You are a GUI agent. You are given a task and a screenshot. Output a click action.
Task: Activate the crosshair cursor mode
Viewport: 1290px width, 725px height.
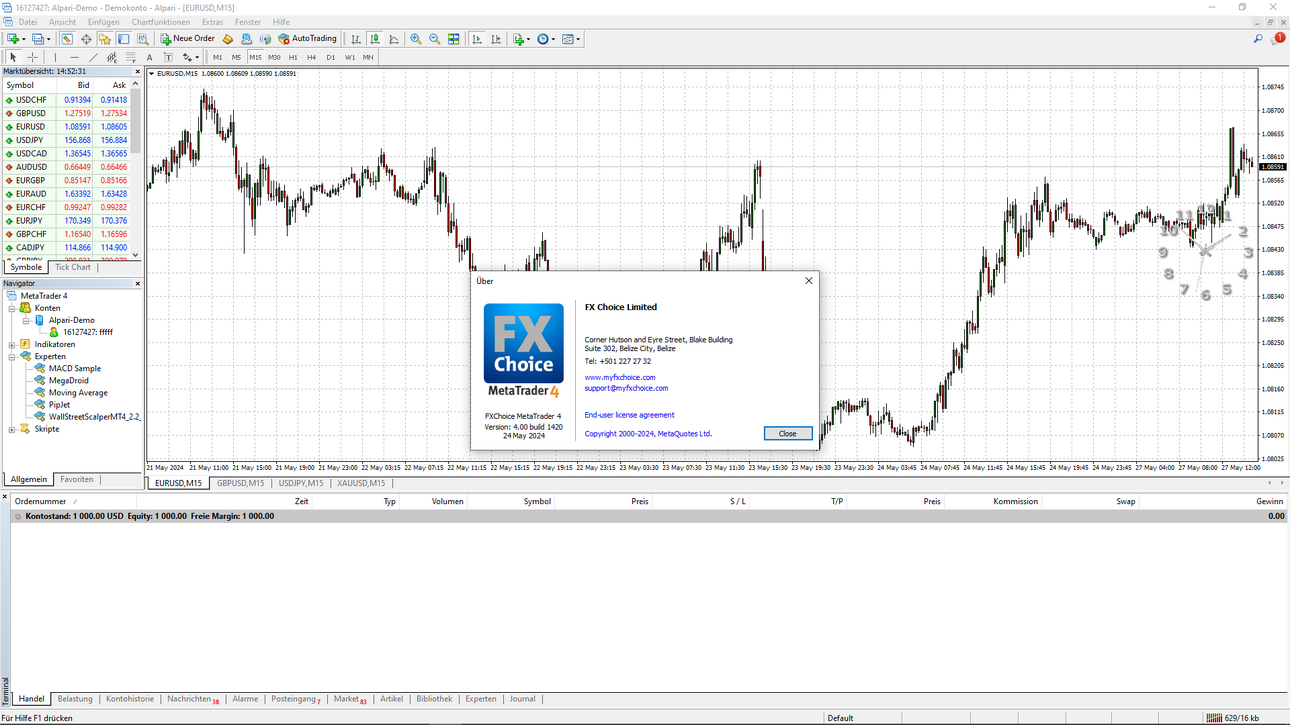coord(32,57)
